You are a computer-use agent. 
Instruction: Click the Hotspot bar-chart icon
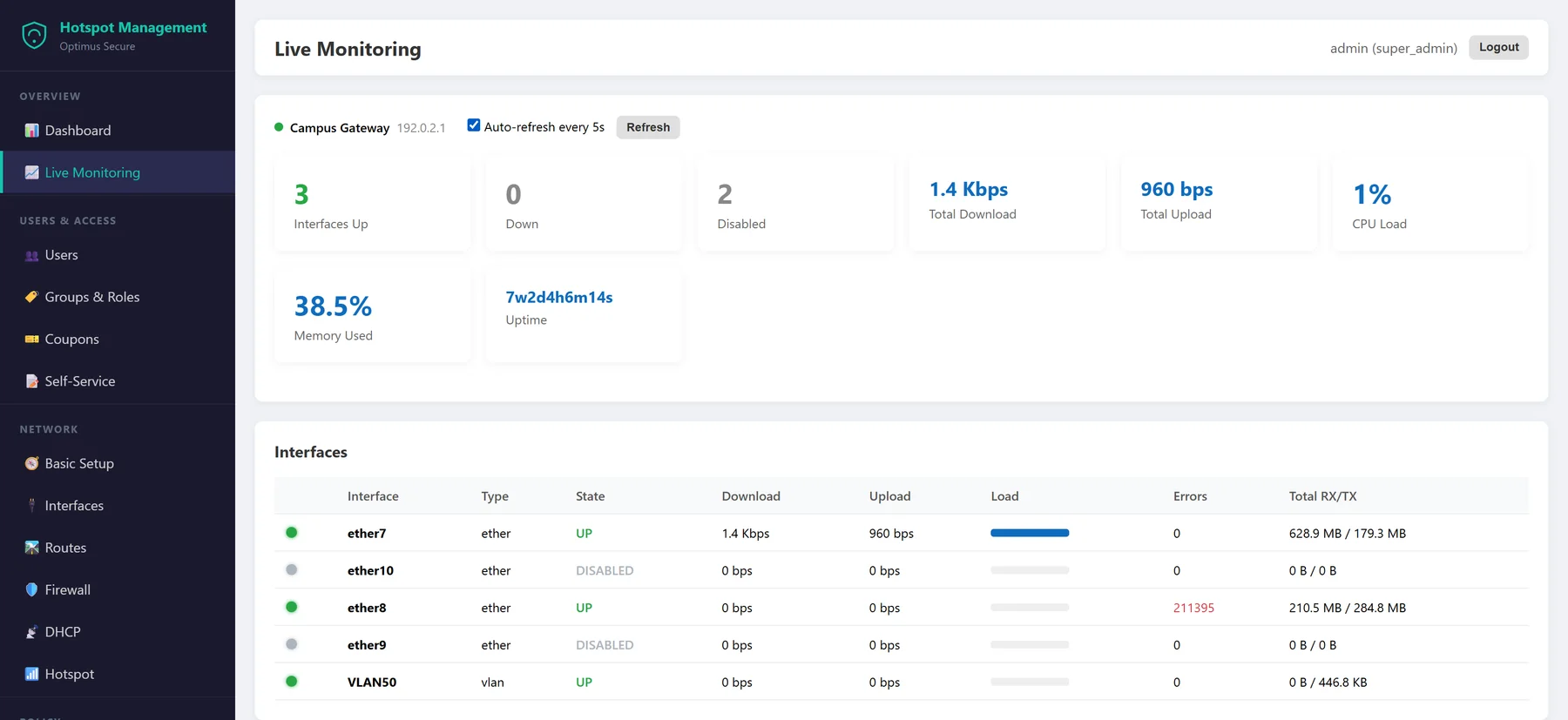(x=32, y=674)
